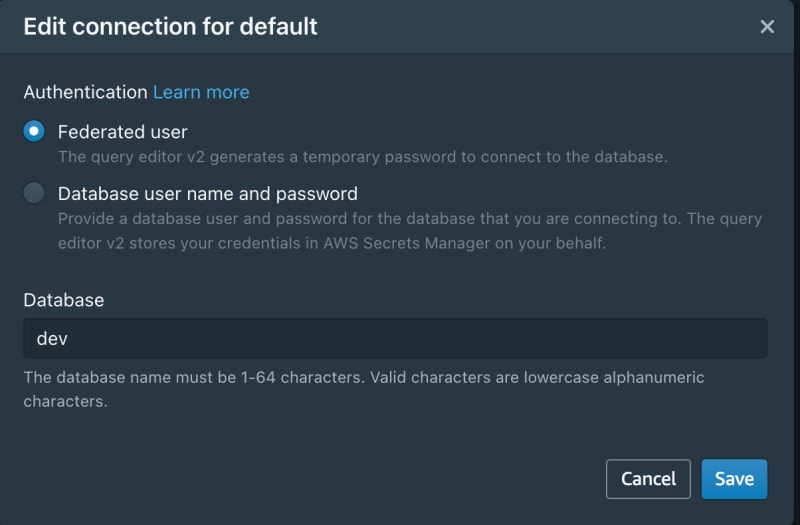
Task: Close the Edit connection dialog
Action: point(767,27)
